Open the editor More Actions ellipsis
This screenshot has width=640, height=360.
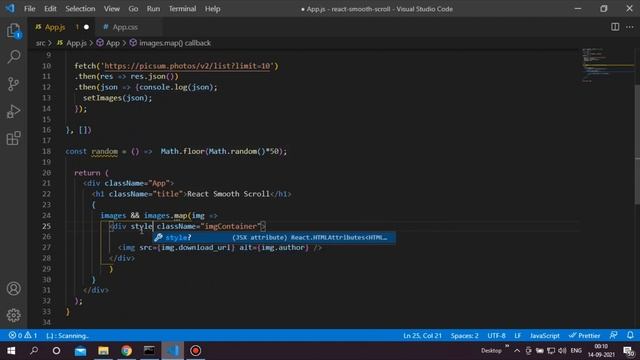(630, 27)
